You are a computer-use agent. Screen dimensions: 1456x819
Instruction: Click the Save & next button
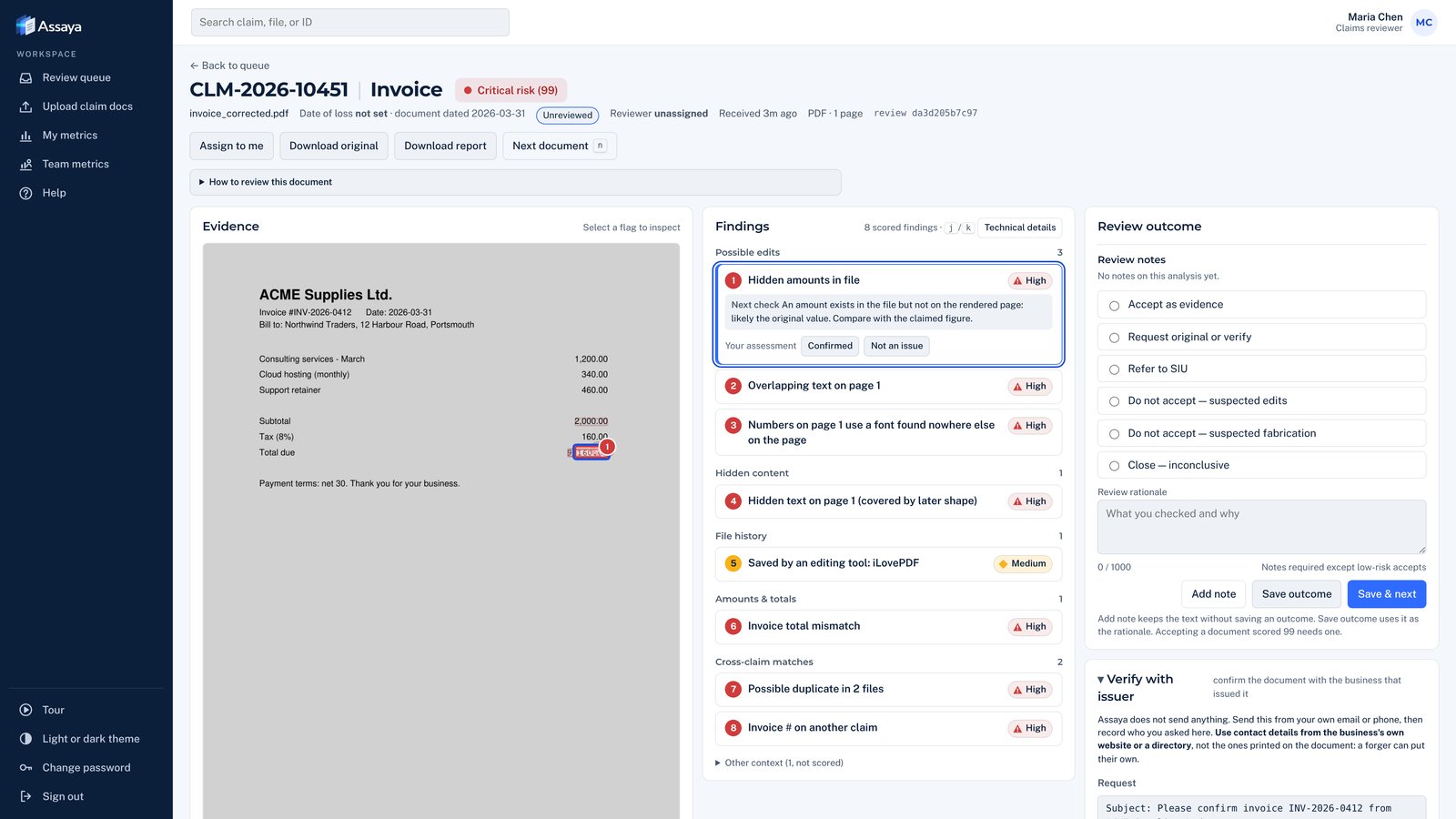tap(1387, 594)
